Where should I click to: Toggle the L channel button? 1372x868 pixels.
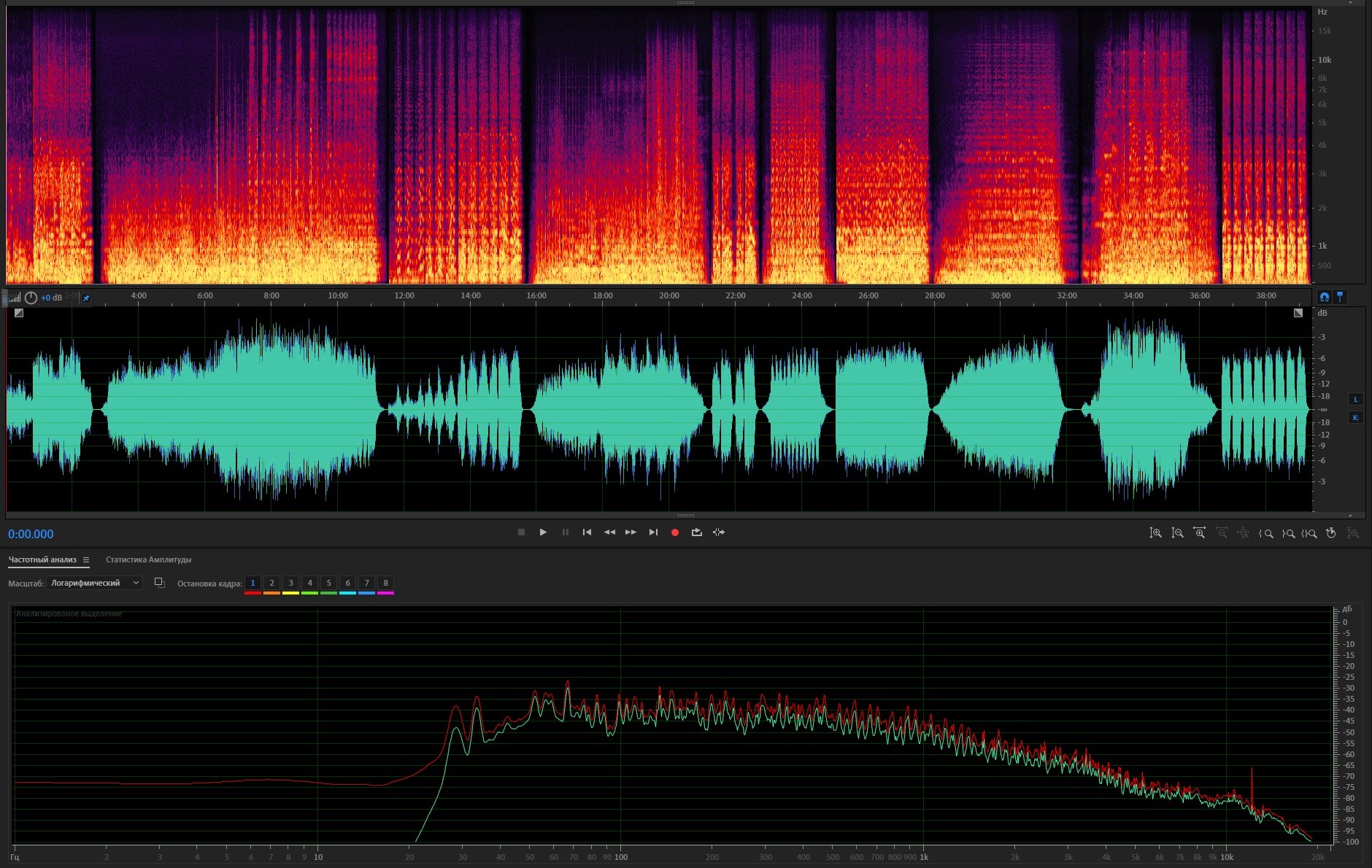click(x=1356, y=399)
